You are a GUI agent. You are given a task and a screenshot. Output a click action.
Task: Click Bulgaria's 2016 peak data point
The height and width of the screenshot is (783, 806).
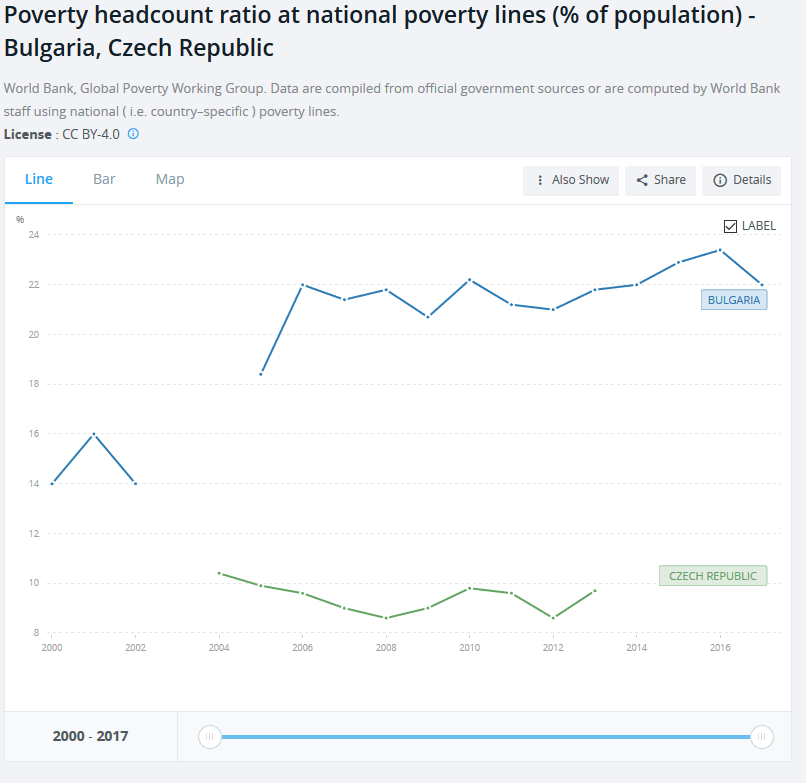pos(720,250)
